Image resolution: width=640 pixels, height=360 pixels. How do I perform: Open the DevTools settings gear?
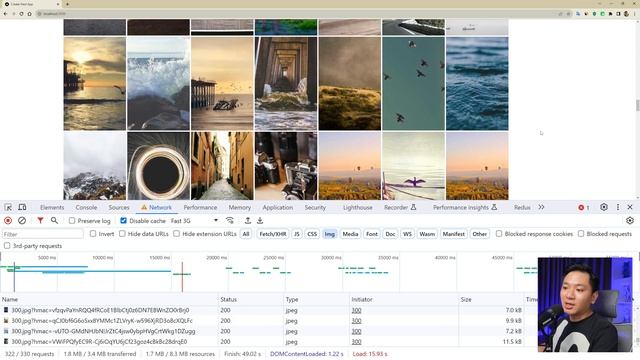(x=604, y=207)
